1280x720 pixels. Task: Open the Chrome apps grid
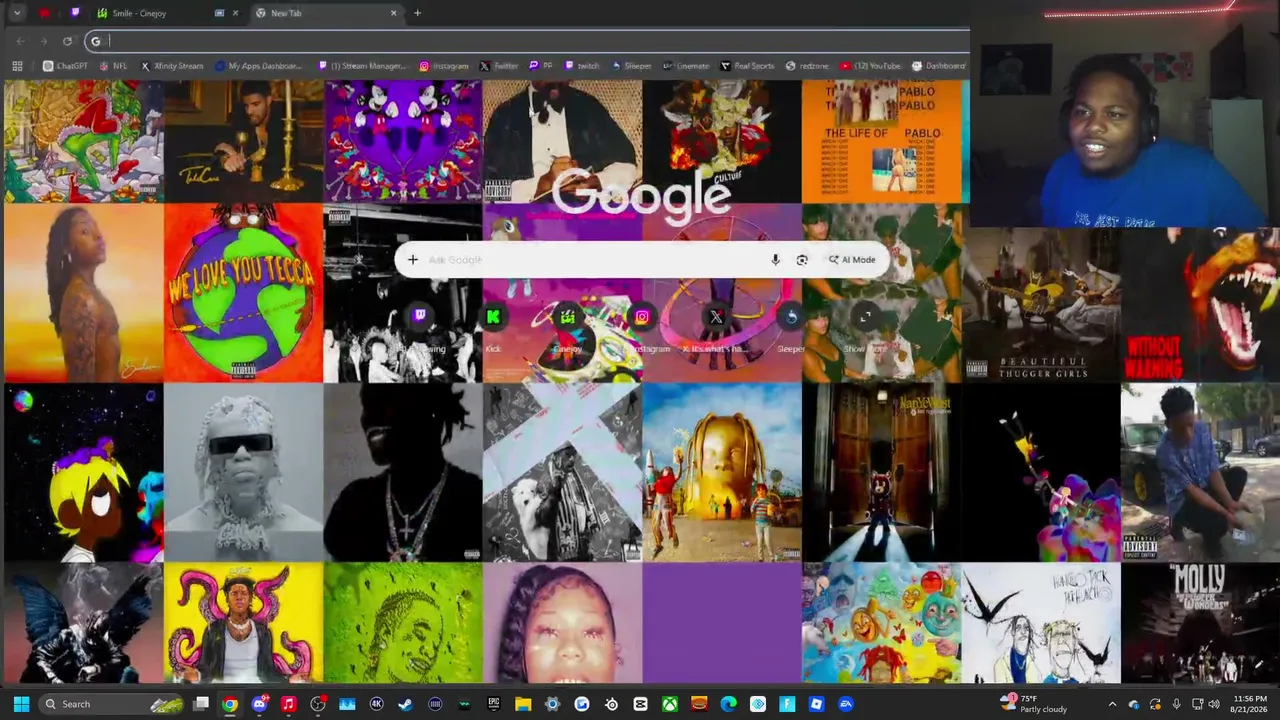point(17,66)
